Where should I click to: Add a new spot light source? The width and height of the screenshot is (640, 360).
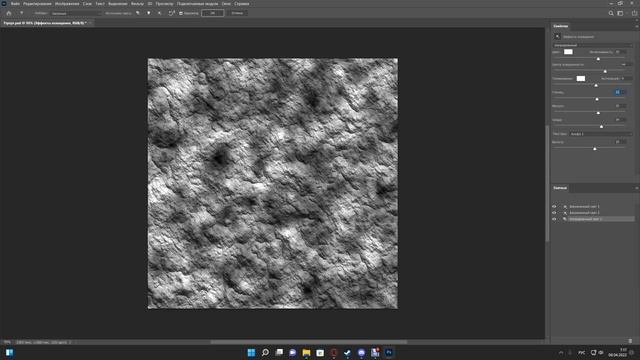(x=138, y=13)
